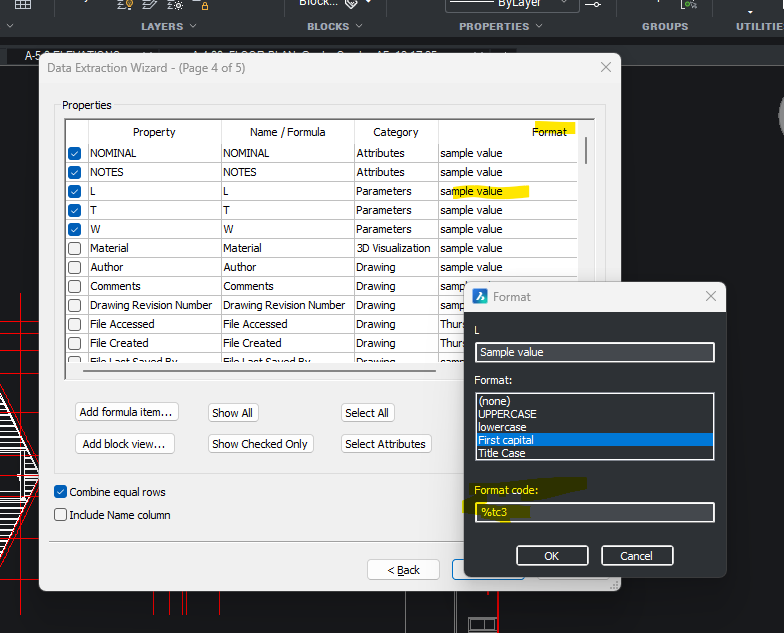The width and height of the screenshot is (784, 633).
Task: Click Add formula item button
Action: 127,413
